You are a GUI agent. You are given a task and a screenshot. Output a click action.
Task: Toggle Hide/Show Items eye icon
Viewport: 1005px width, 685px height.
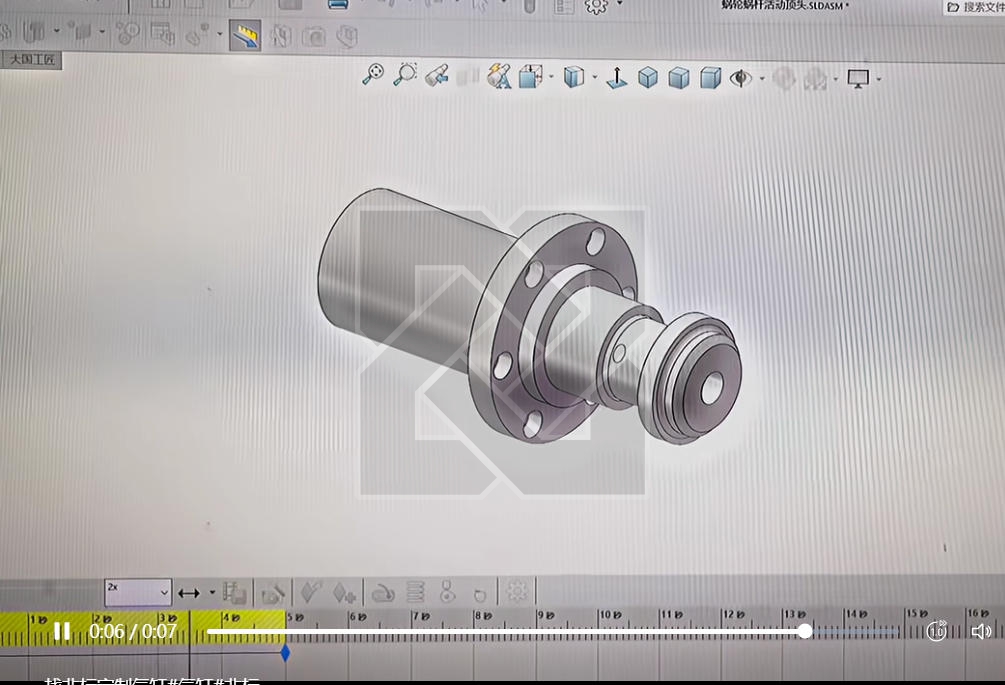tap(740, 78)
